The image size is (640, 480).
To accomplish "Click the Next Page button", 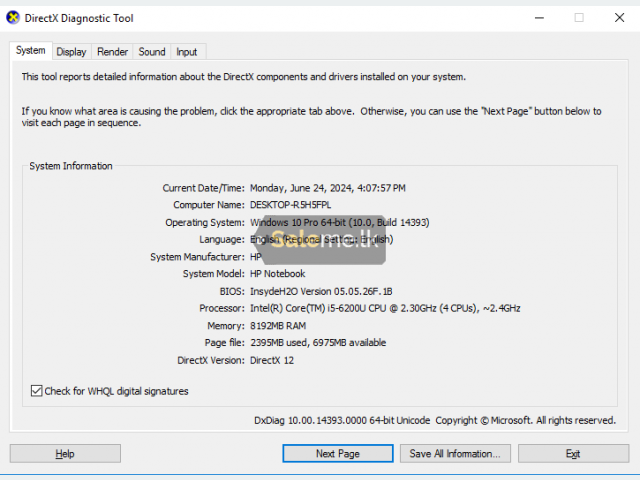I will pyautogui.click(x=338, y=453).
